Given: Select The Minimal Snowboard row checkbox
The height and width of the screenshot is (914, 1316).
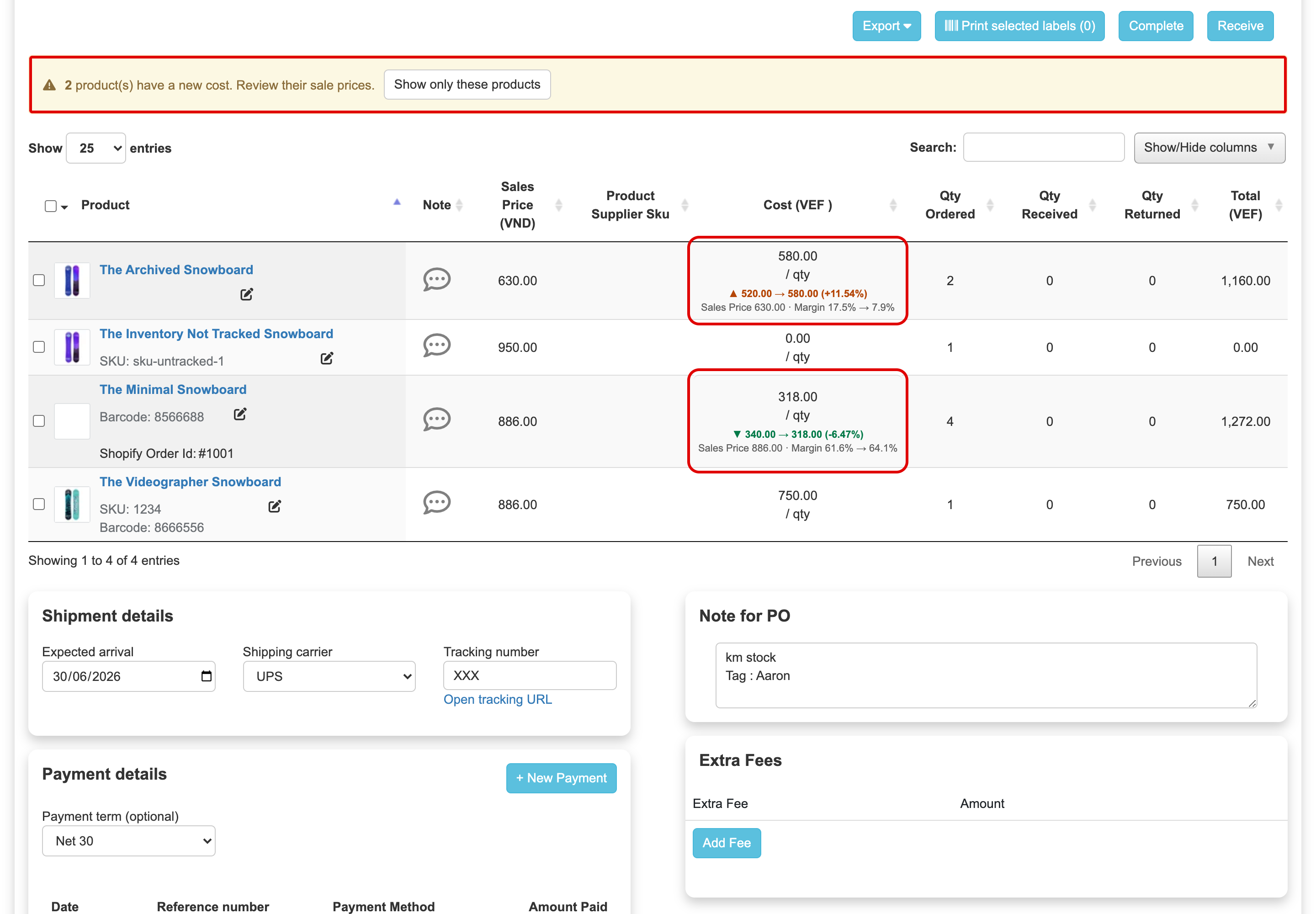Looking at the screenshot, I should tap(38, 421).
